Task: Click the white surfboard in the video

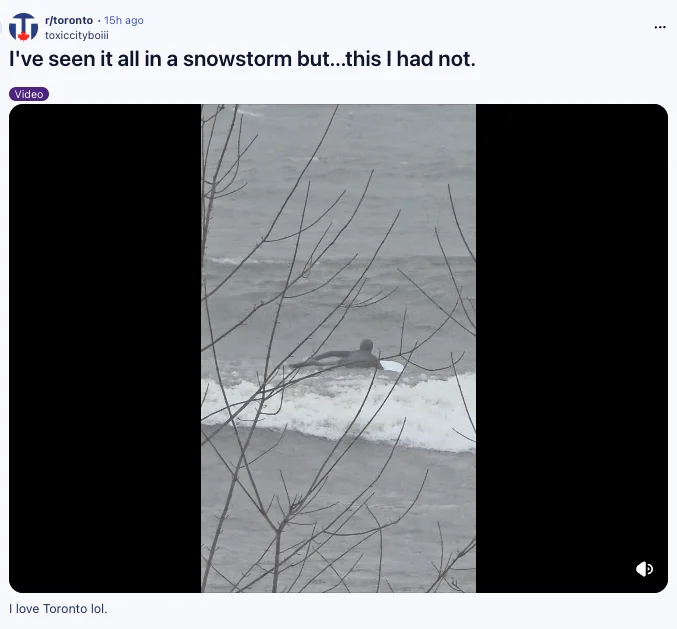Action: click(x=392, y=366)
